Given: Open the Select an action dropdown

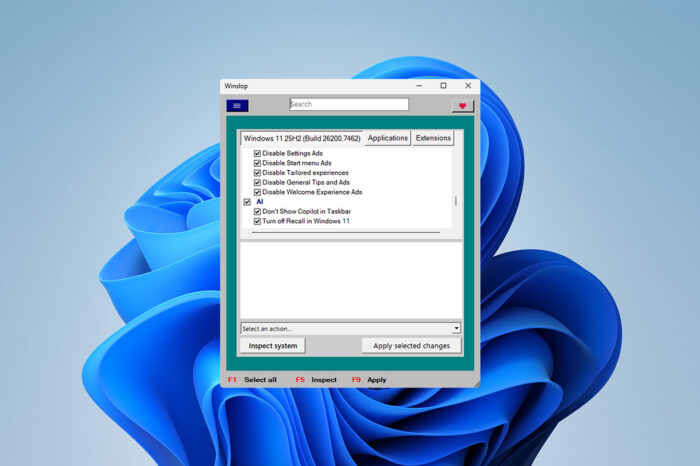Looking at the screenshot, I should [350, 329].
